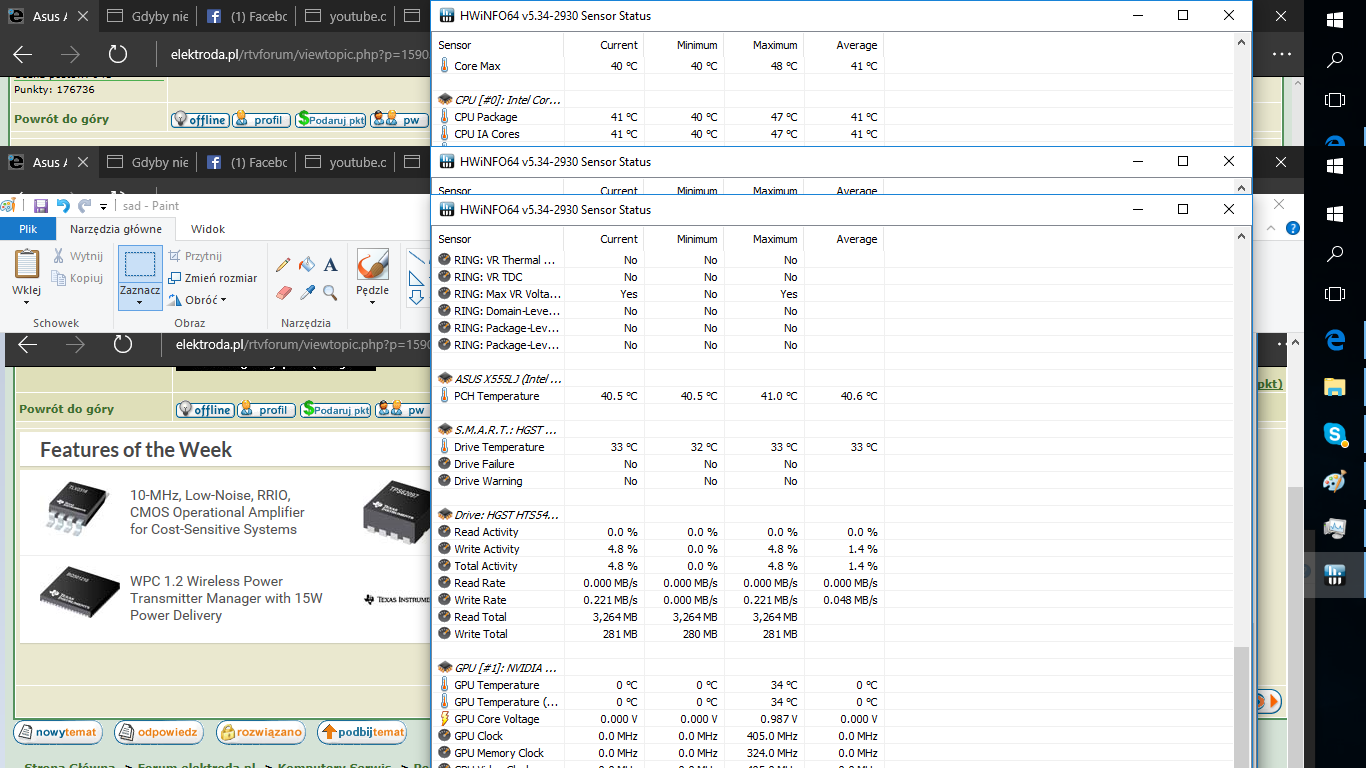The height and width of the screenshot is (768, 1366).
Task: Save the image using Paint's floppy disk icon
Action: pyautogui.click(x=41, y=206)
